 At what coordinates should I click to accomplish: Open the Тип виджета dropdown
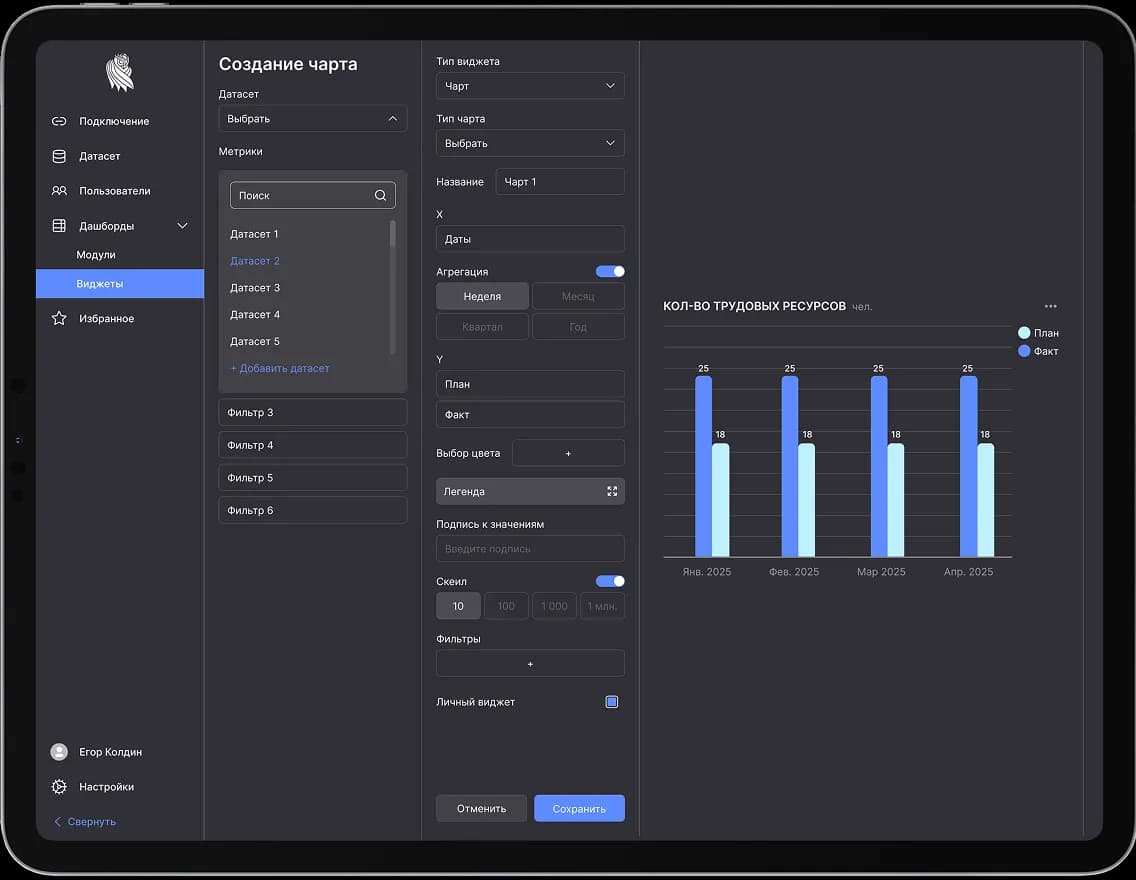point(530,86)
